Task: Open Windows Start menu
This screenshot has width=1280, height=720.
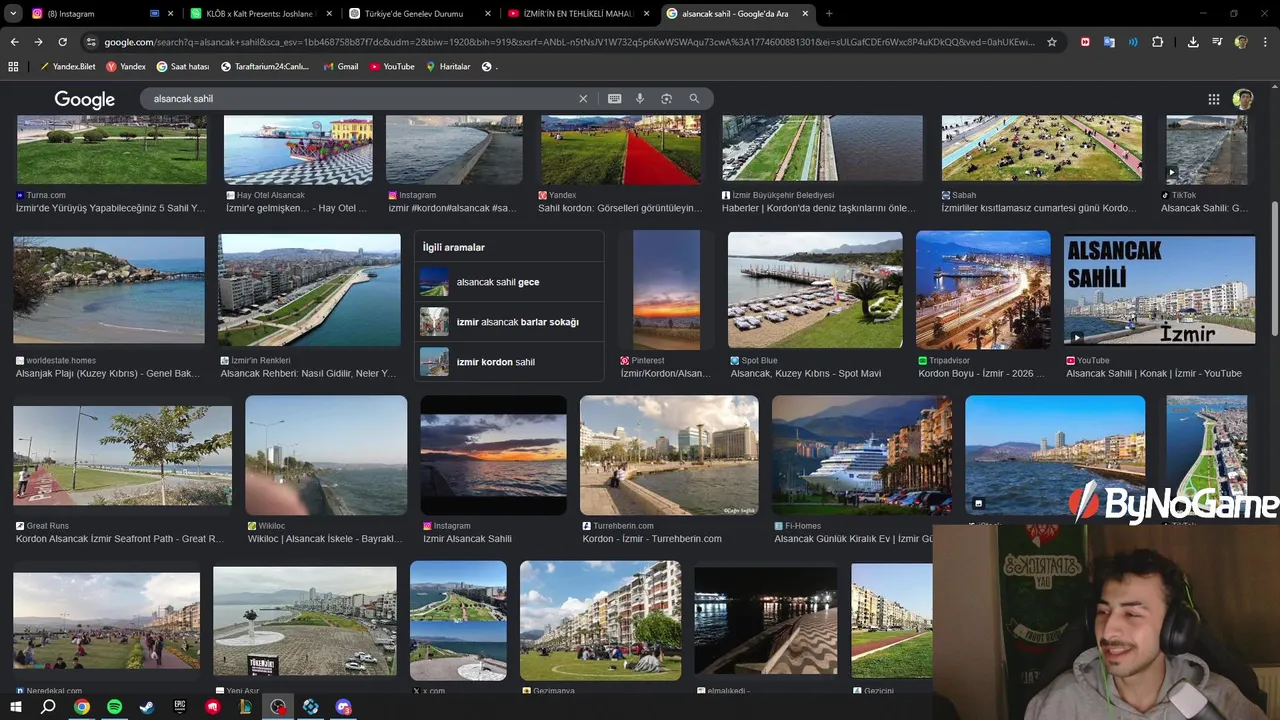Action: pos(16,707)
